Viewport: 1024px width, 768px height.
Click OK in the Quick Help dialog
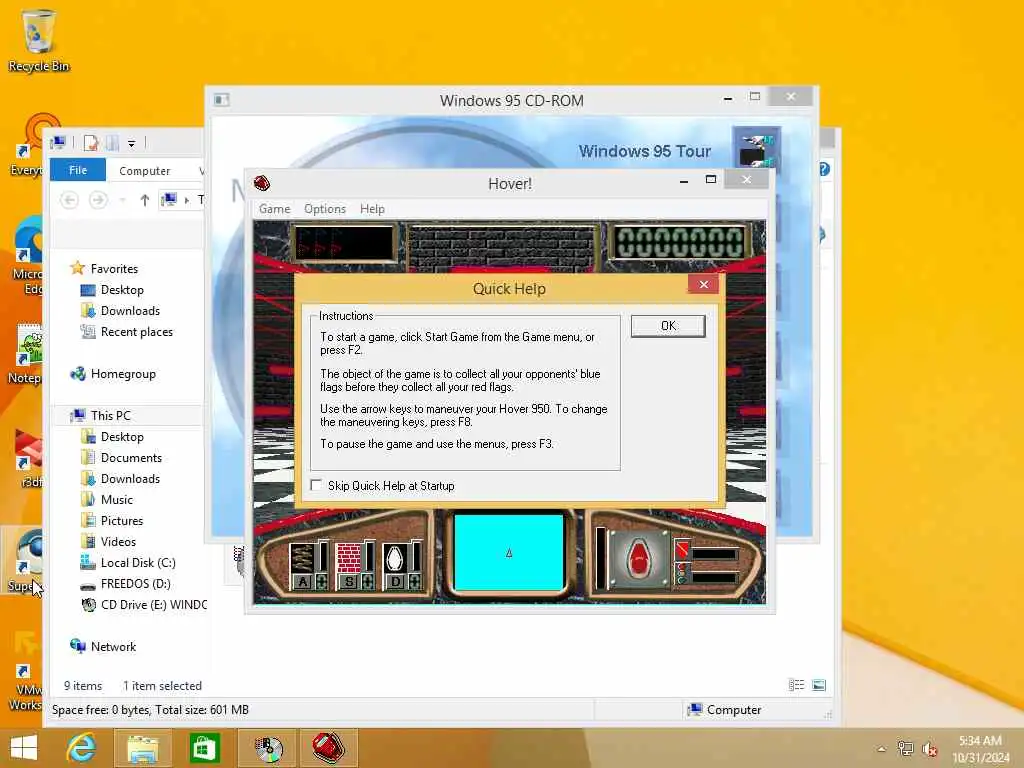click(x=667, y=326)
